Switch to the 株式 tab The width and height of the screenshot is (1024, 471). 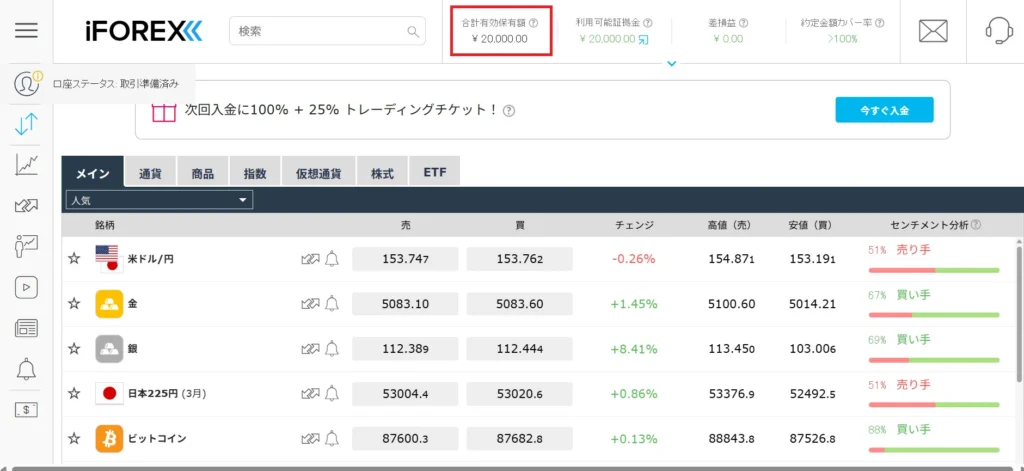point(382,171)
